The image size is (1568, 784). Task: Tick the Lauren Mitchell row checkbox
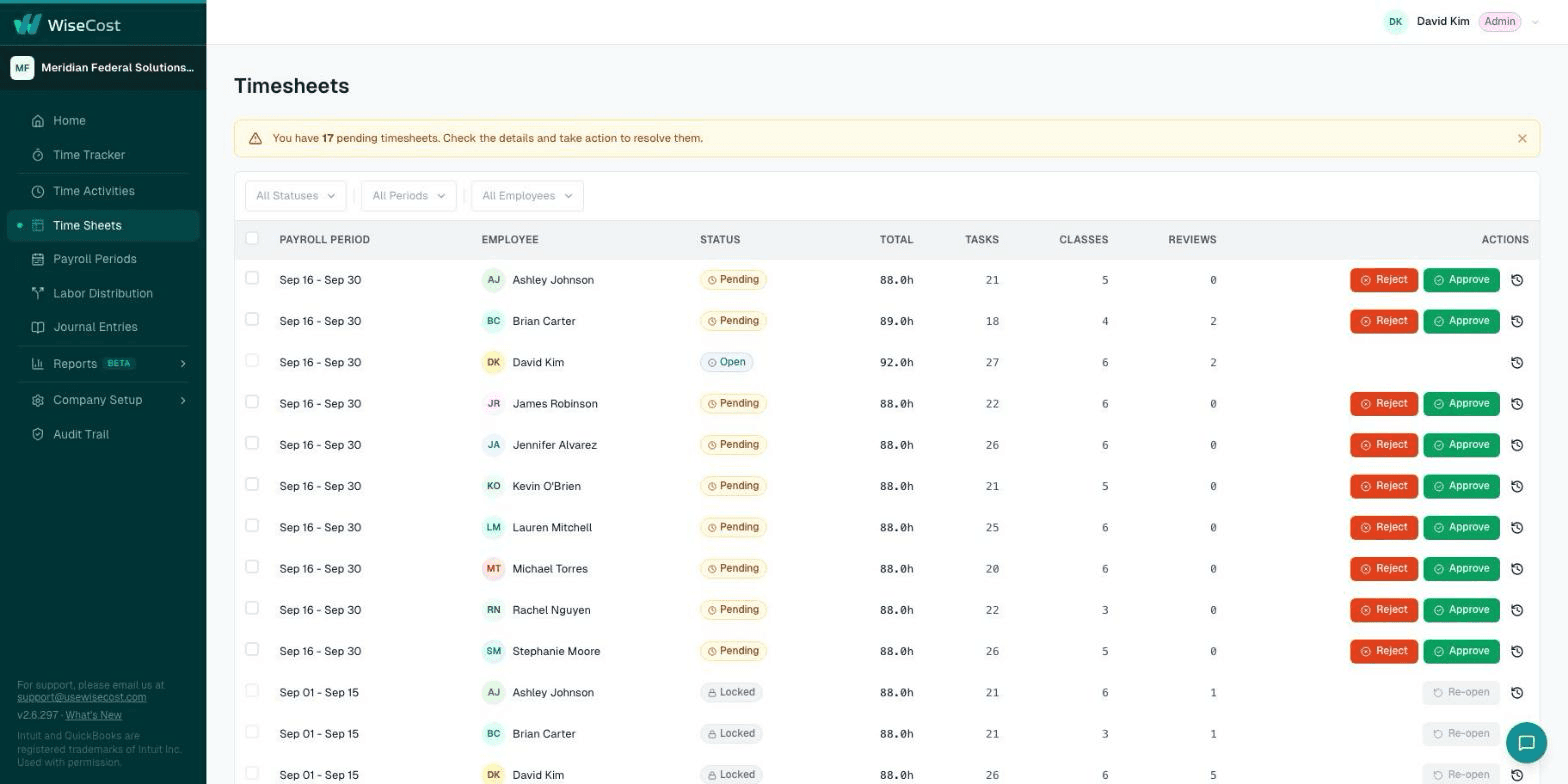pyautogui.click(x=252, y=526)
